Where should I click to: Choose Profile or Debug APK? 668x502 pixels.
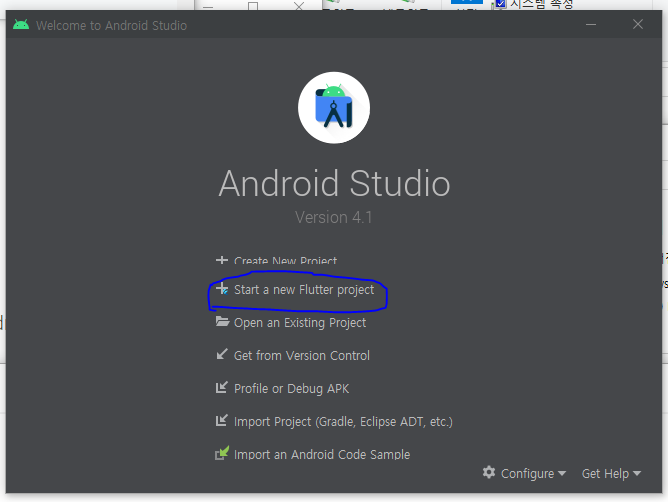pyautogui.click(x=291, y=389)
